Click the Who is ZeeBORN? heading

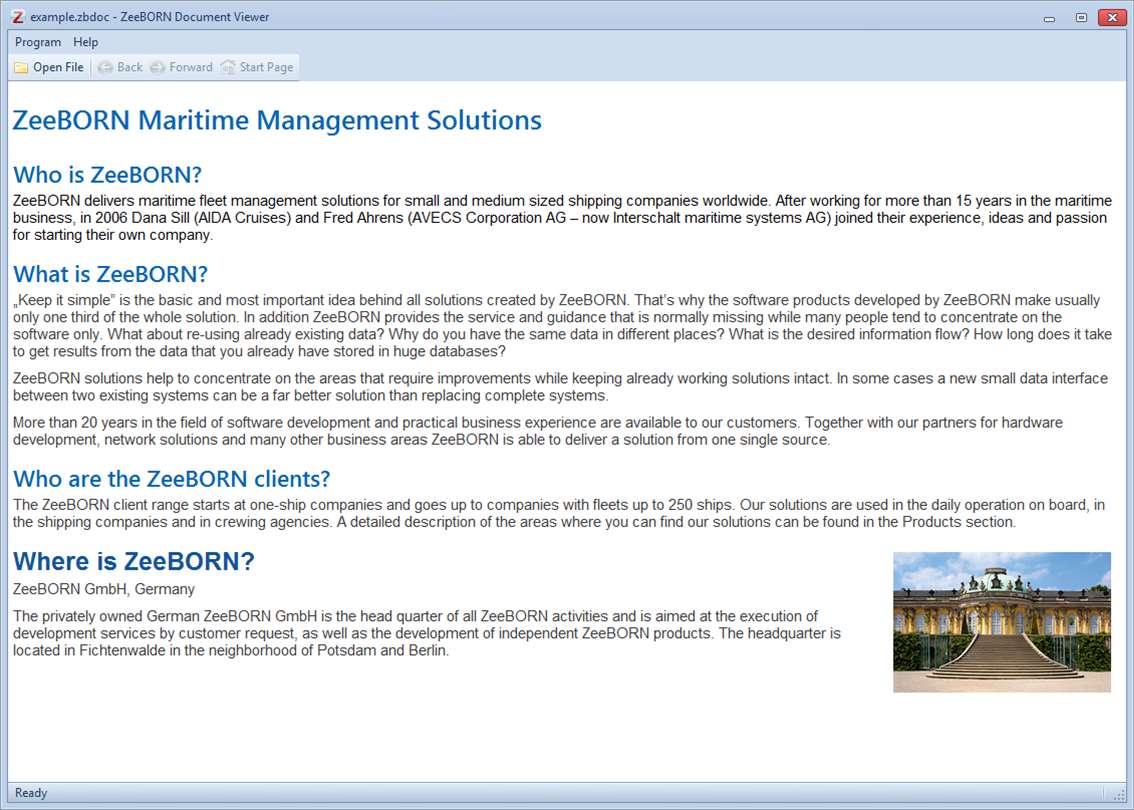[107, 174]
